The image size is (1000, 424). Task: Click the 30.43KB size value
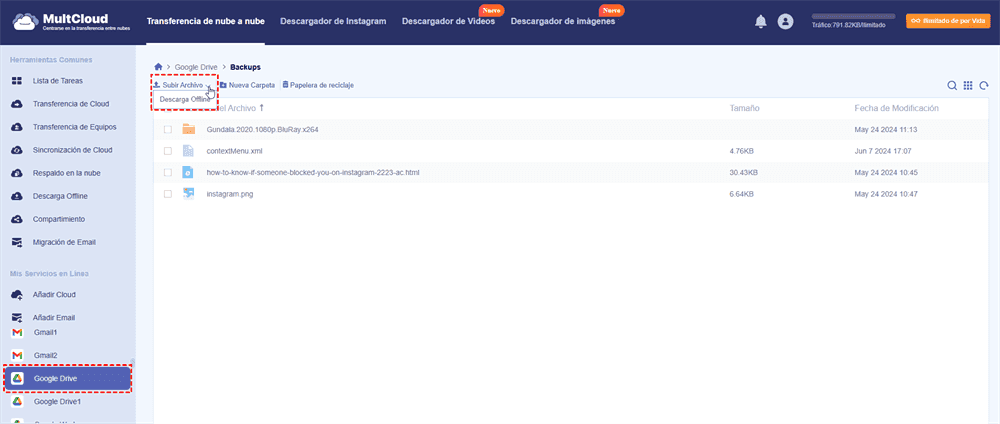(744, 172)
